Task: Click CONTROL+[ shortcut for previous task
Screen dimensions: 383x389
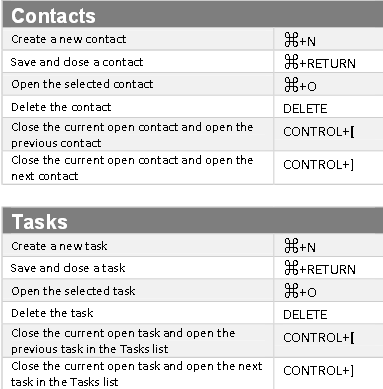Action: point(319,338)
